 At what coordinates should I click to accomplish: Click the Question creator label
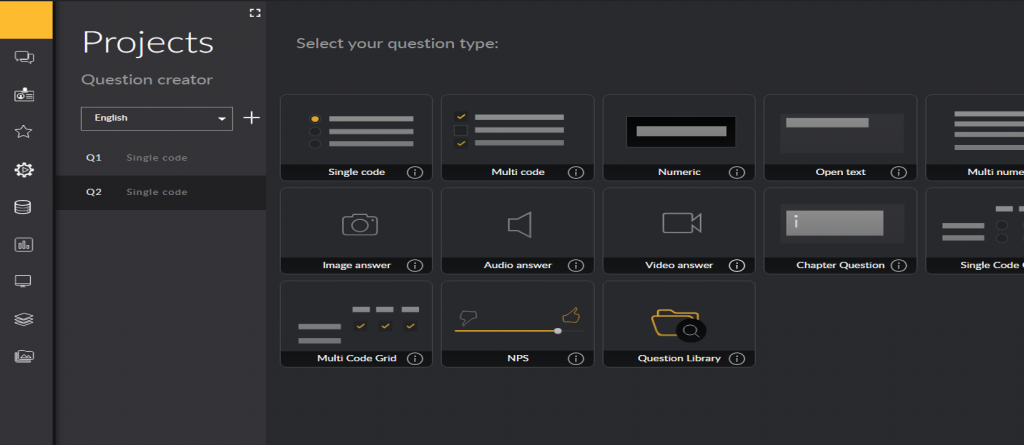pos(147,80)
